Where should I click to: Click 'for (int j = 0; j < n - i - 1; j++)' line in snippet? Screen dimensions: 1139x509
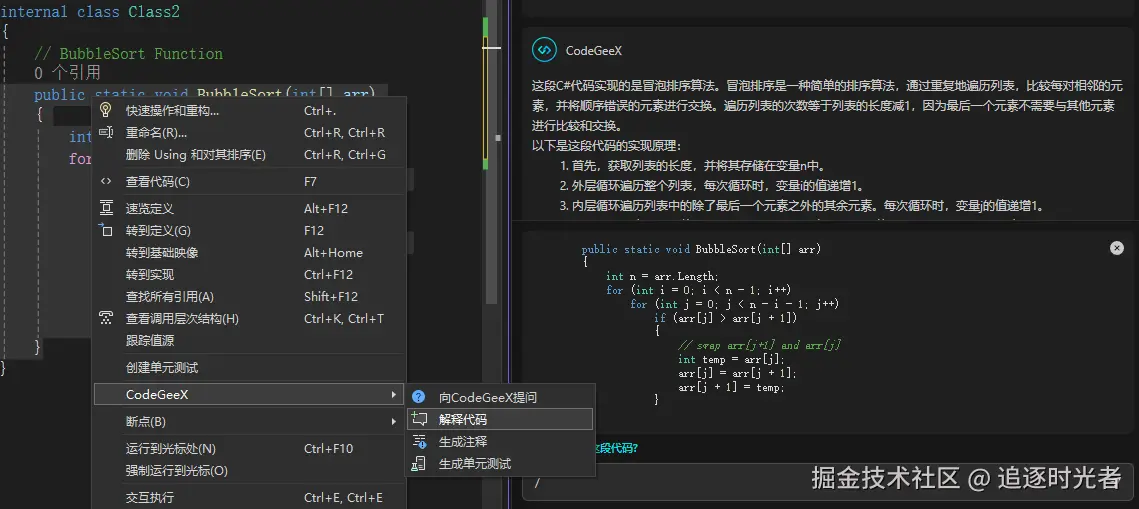(x=734, y=304)
